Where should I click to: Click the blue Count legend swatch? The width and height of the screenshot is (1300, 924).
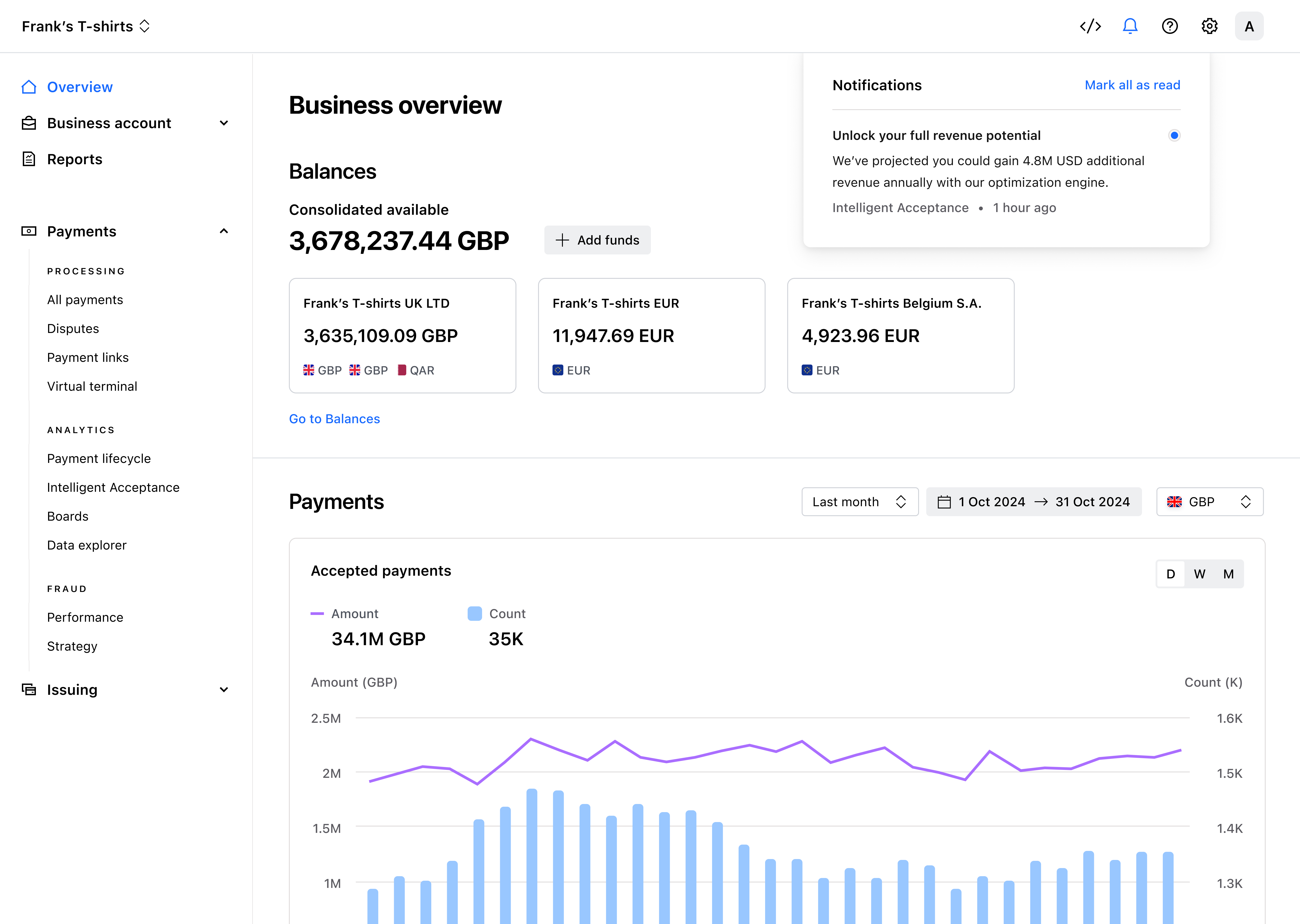pyautogui.click(x=475, y=613)
